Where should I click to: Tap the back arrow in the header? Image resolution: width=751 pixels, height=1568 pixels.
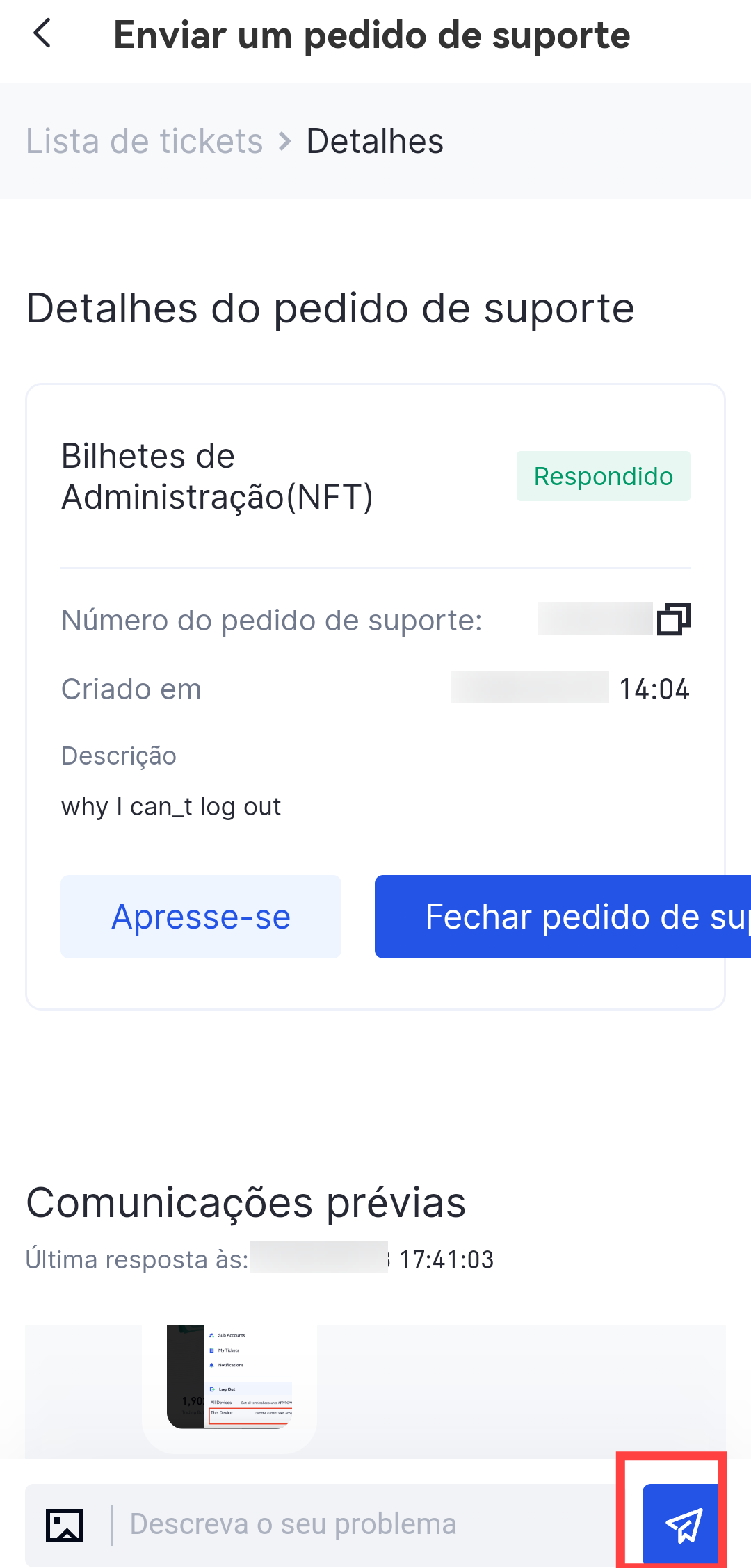click(43, 33)
